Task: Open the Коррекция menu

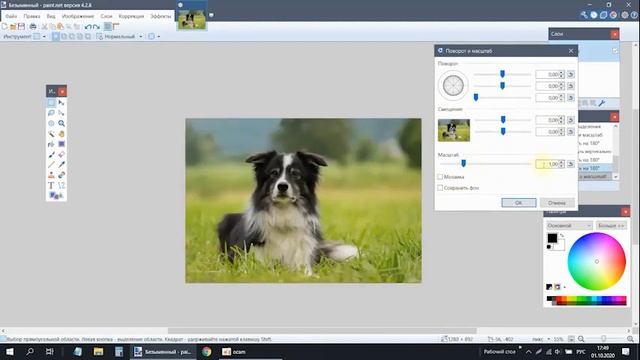Action: (x=131, y=16)
